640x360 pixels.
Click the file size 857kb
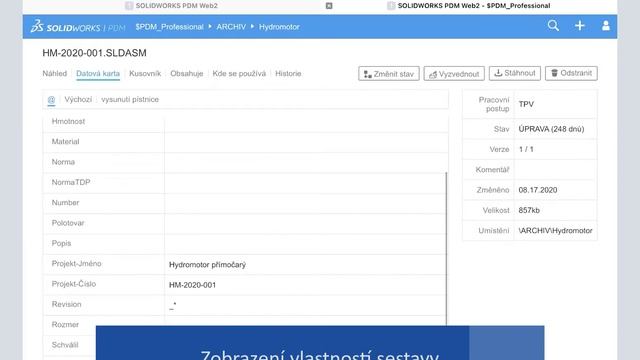click(529, 211)
